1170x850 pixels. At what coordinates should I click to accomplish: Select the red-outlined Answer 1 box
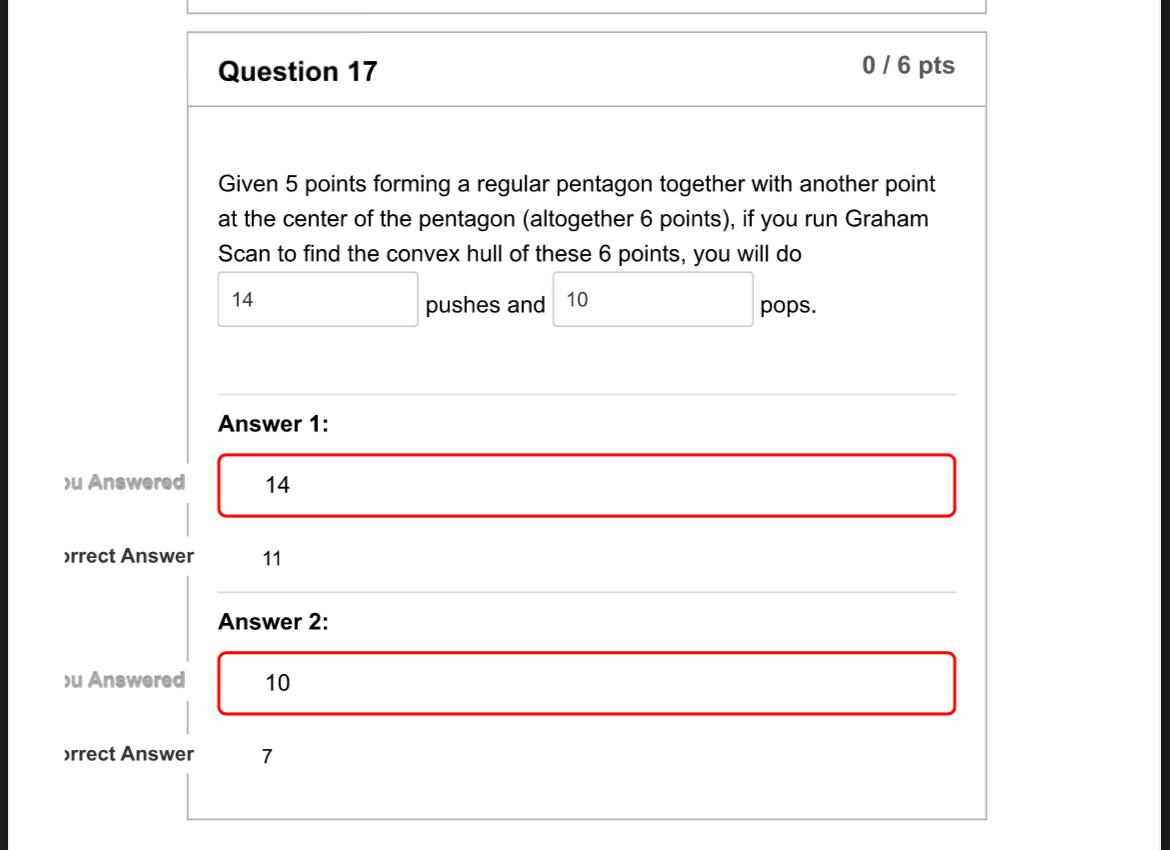(x=586, y=485)
